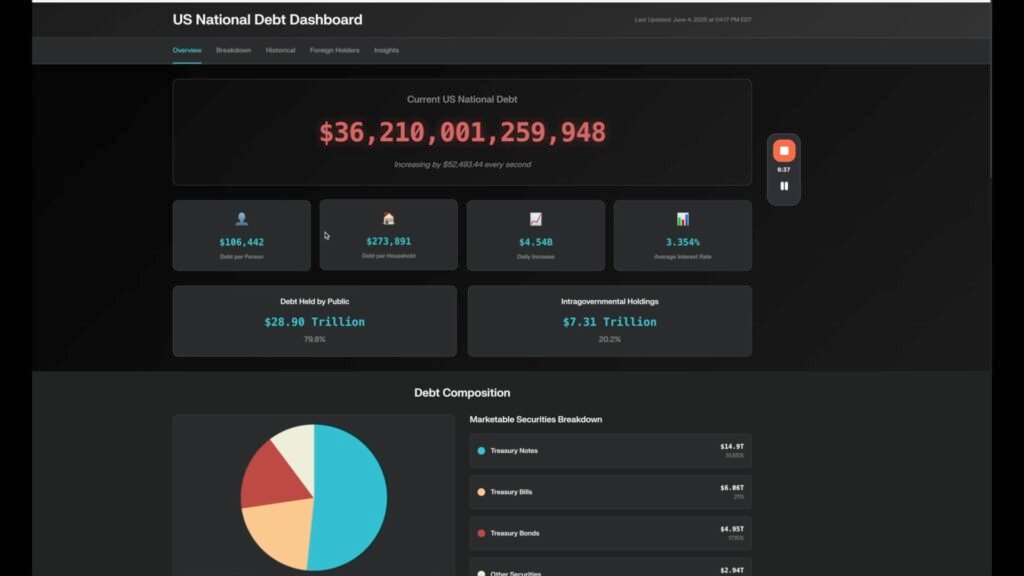Stop the screen recording with orange button
The height and width of the screenshot is (576, 1024).
click(x=784, y=151)
